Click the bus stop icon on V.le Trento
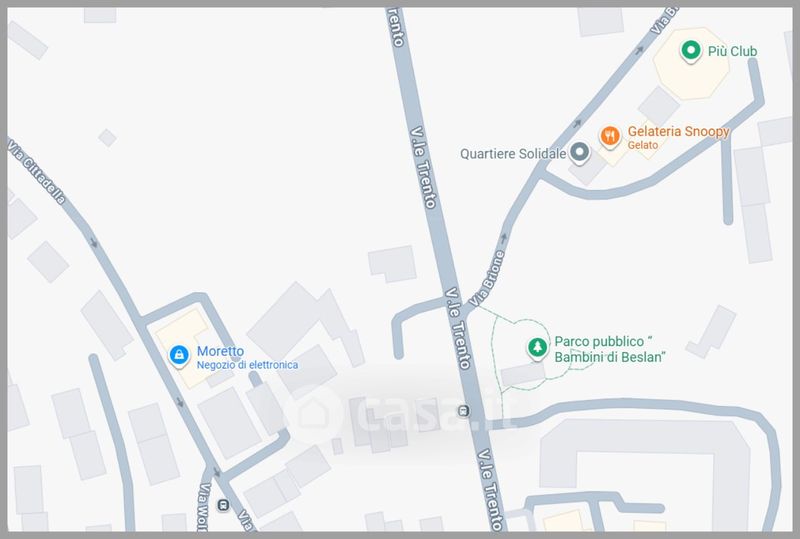 pyautogui.click(x=463, y=411)
